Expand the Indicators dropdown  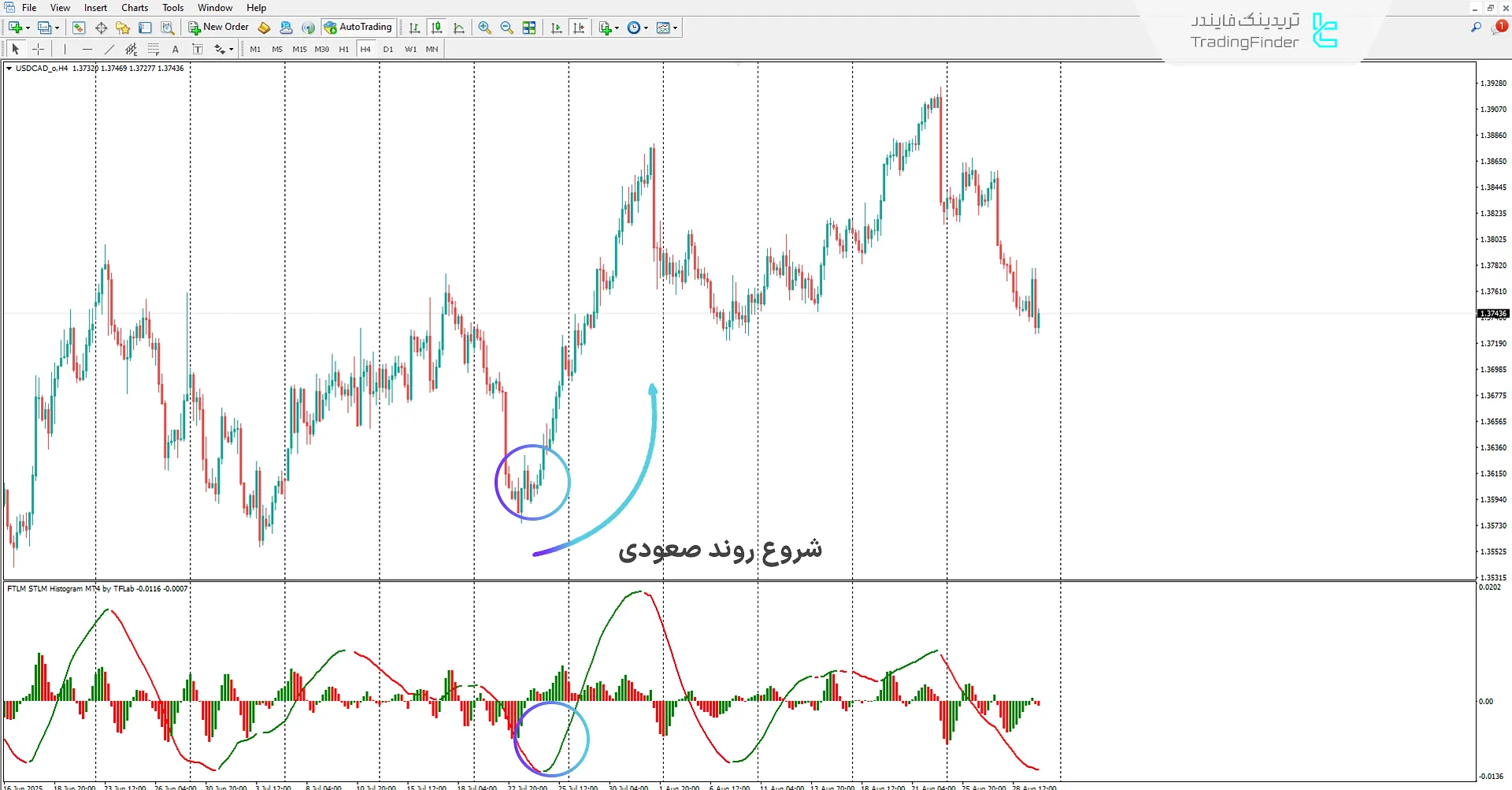click(x=616, y=28)
